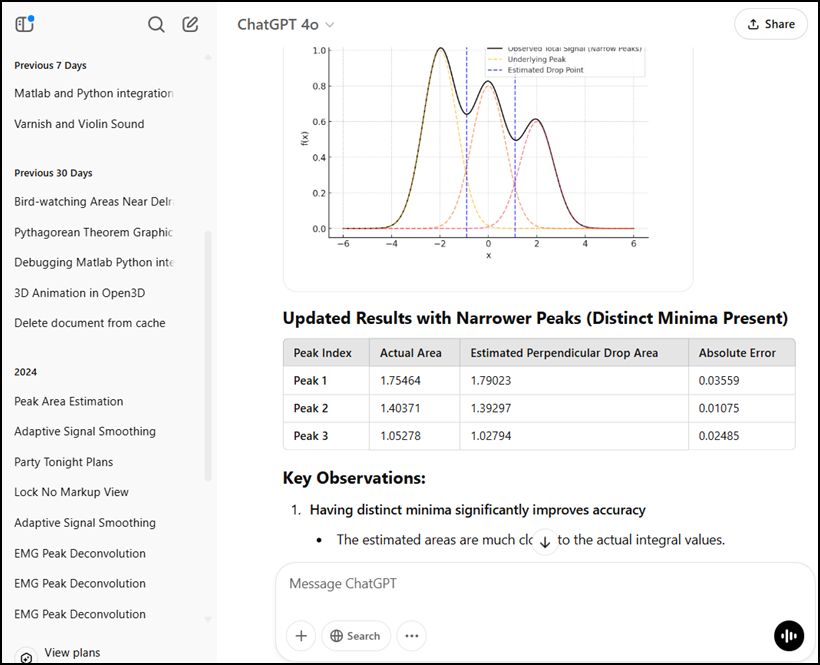Viewport: 820px width, 665px height.
Task: Click the plus attach icon
Action: pos(301,635)
